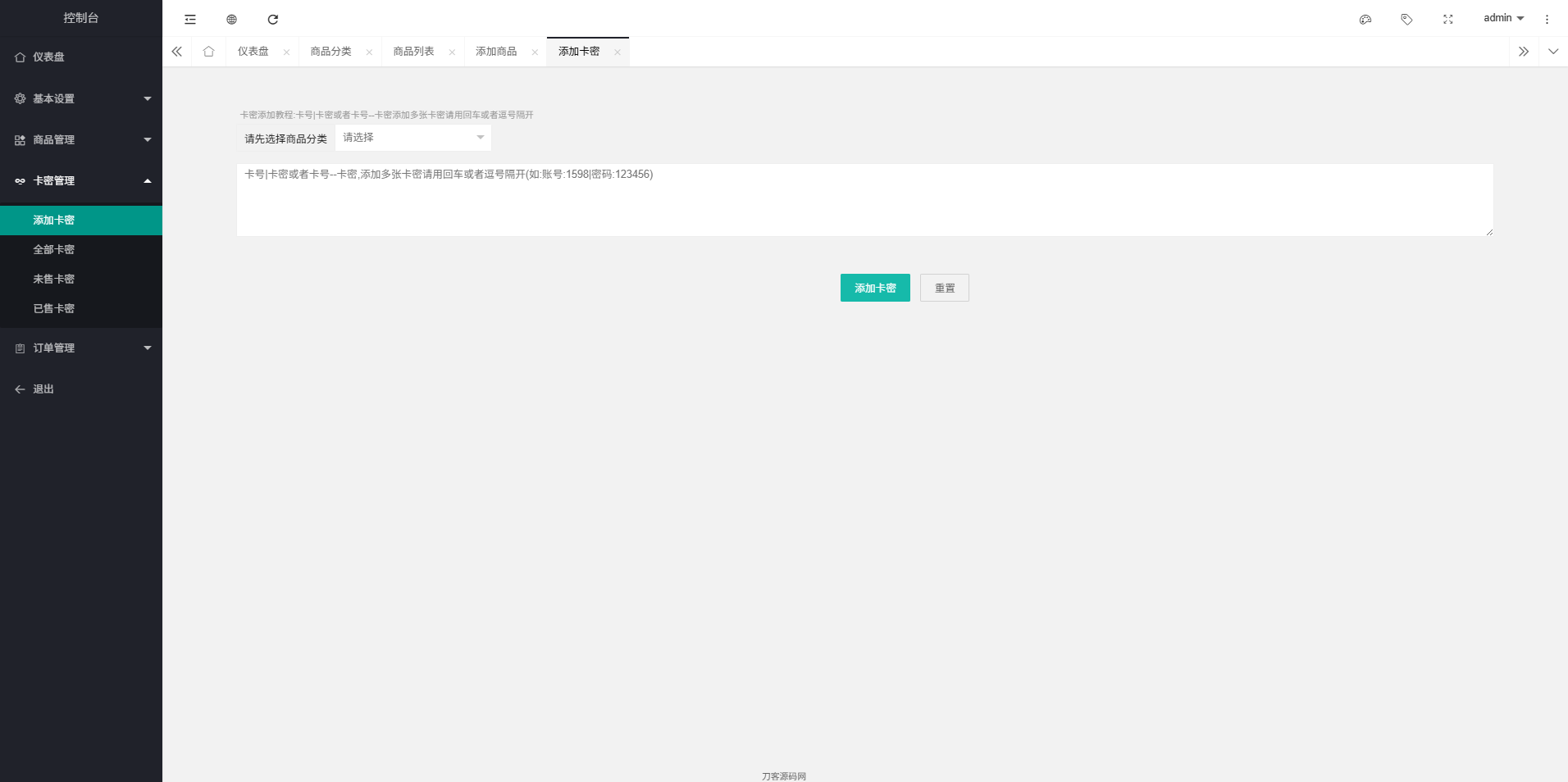Screen dimensions: 1568x782
Task: Toggle fullscreen mode icon
Action: pyautogui.click(x=1448, y=19)
